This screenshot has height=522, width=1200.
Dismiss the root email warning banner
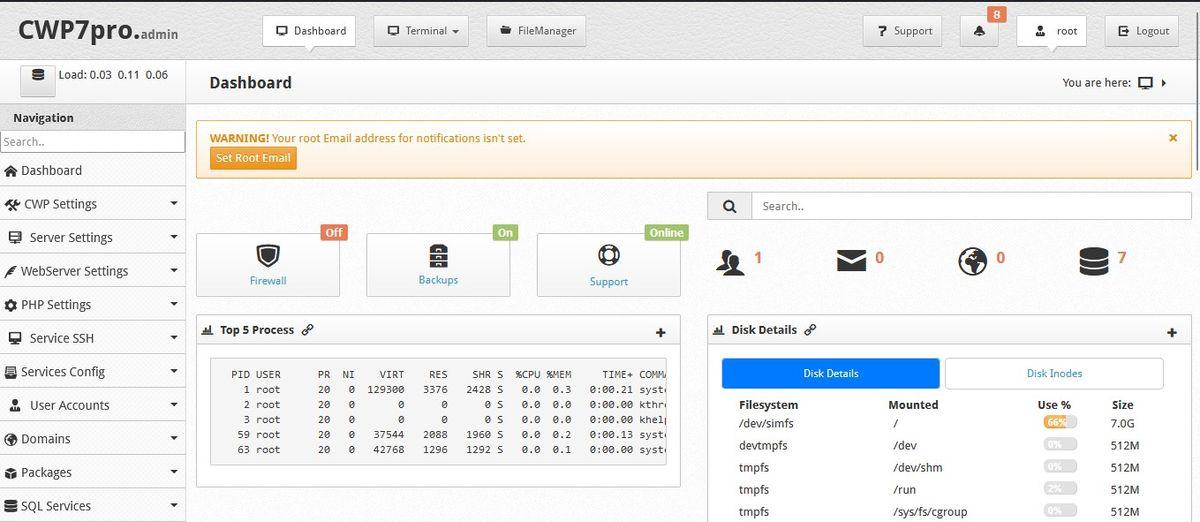(1173, 138)
